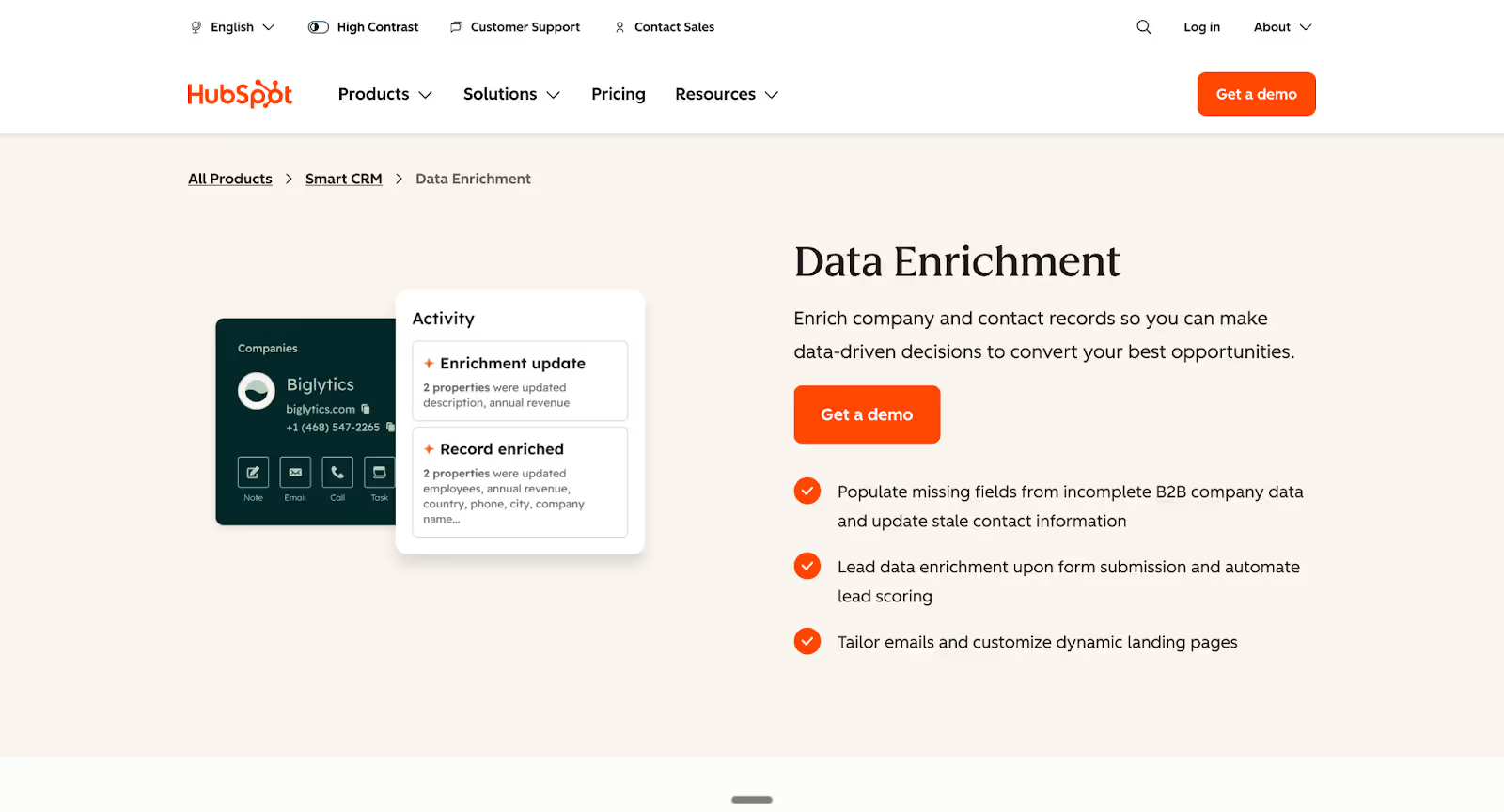Screen dimensions: 1504x812
Task: Click the Companies label
Action: pos(268,348)
